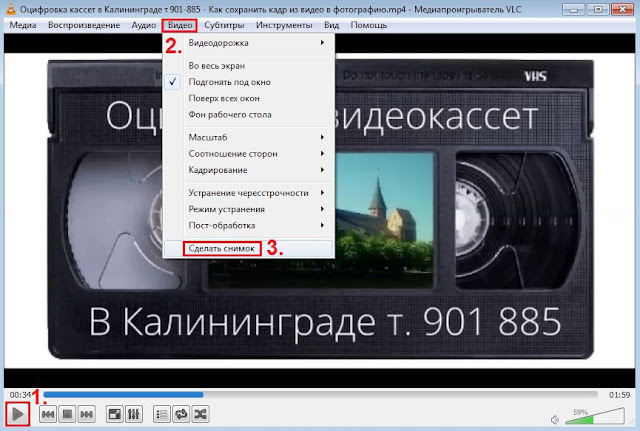The image size is (640, 431).
Task: Click the VLC cone title bar icon
Action: pyautogui.click(x=11, y=9)
